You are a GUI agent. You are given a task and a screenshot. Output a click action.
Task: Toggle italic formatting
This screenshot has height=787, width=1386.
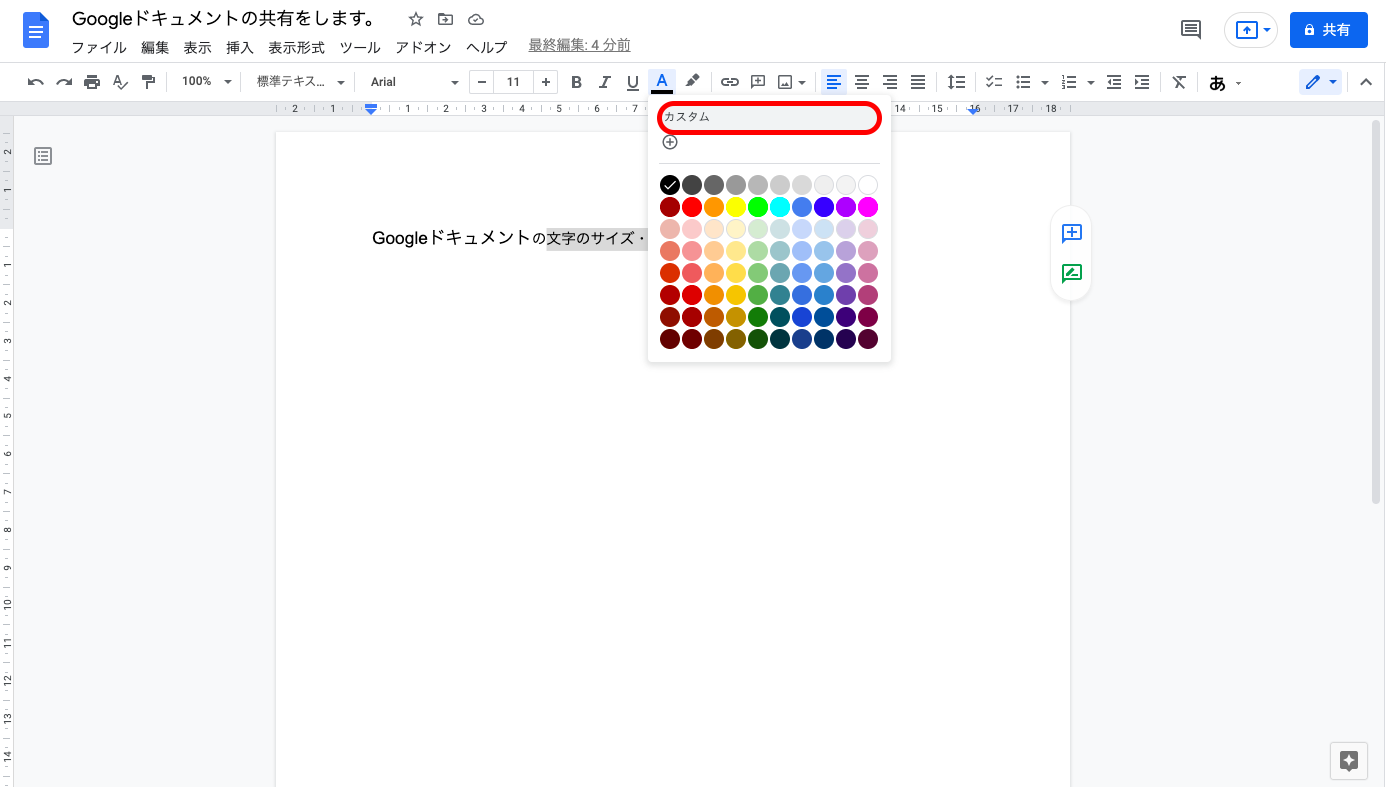coord(604,82)
